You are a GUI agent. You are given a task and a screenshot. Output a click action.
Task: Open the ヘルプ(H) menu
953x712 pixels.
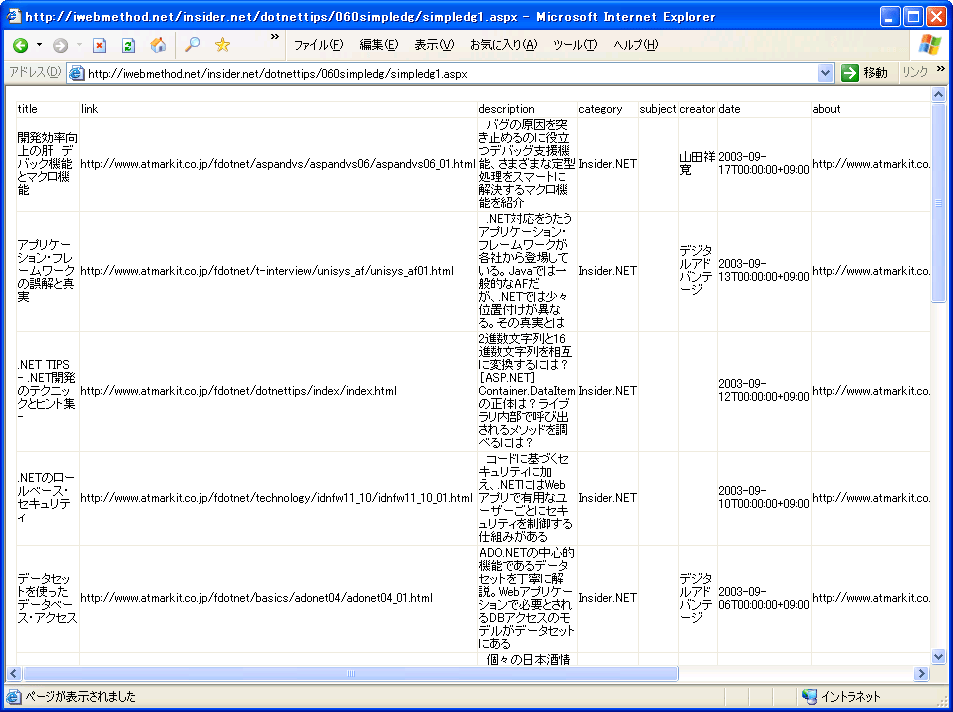click(x=635, y=44)
